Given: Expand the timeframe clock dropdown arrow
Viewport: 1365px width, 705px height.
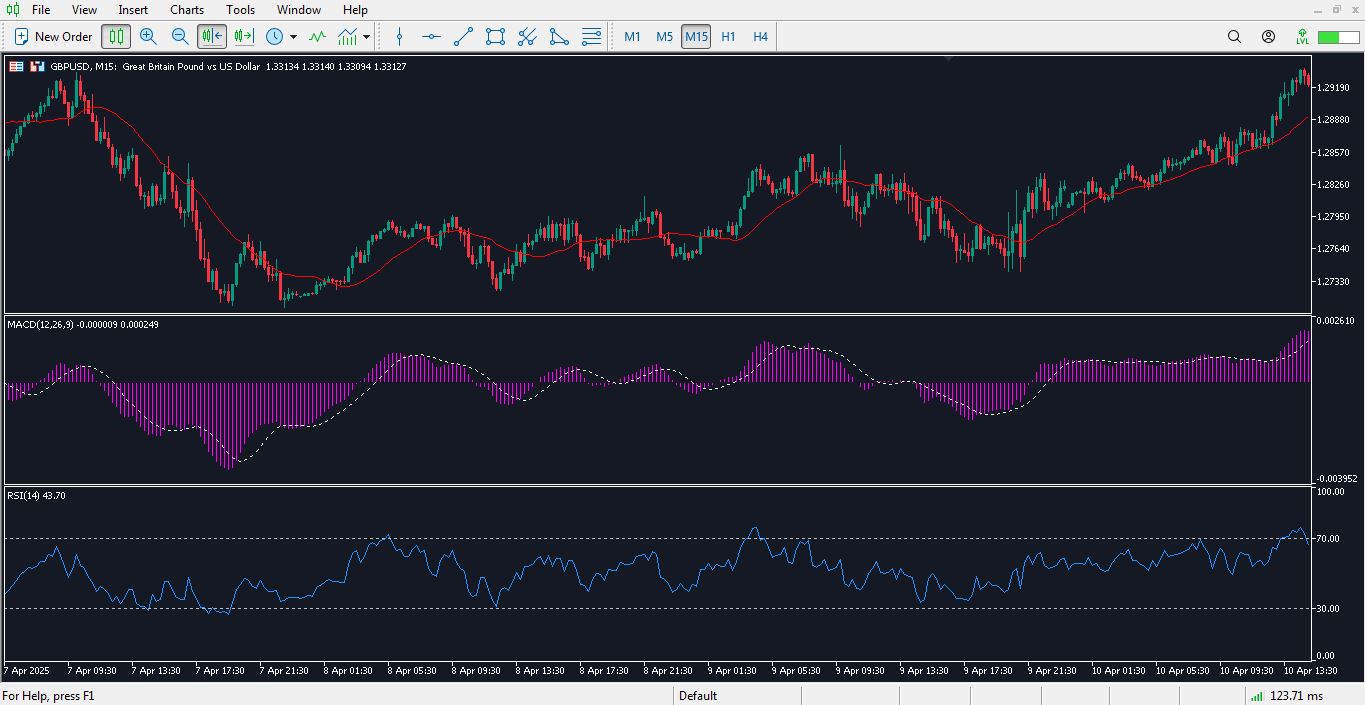Looking at the screenshot, I should pyautogui.click(x=293, y=37).
